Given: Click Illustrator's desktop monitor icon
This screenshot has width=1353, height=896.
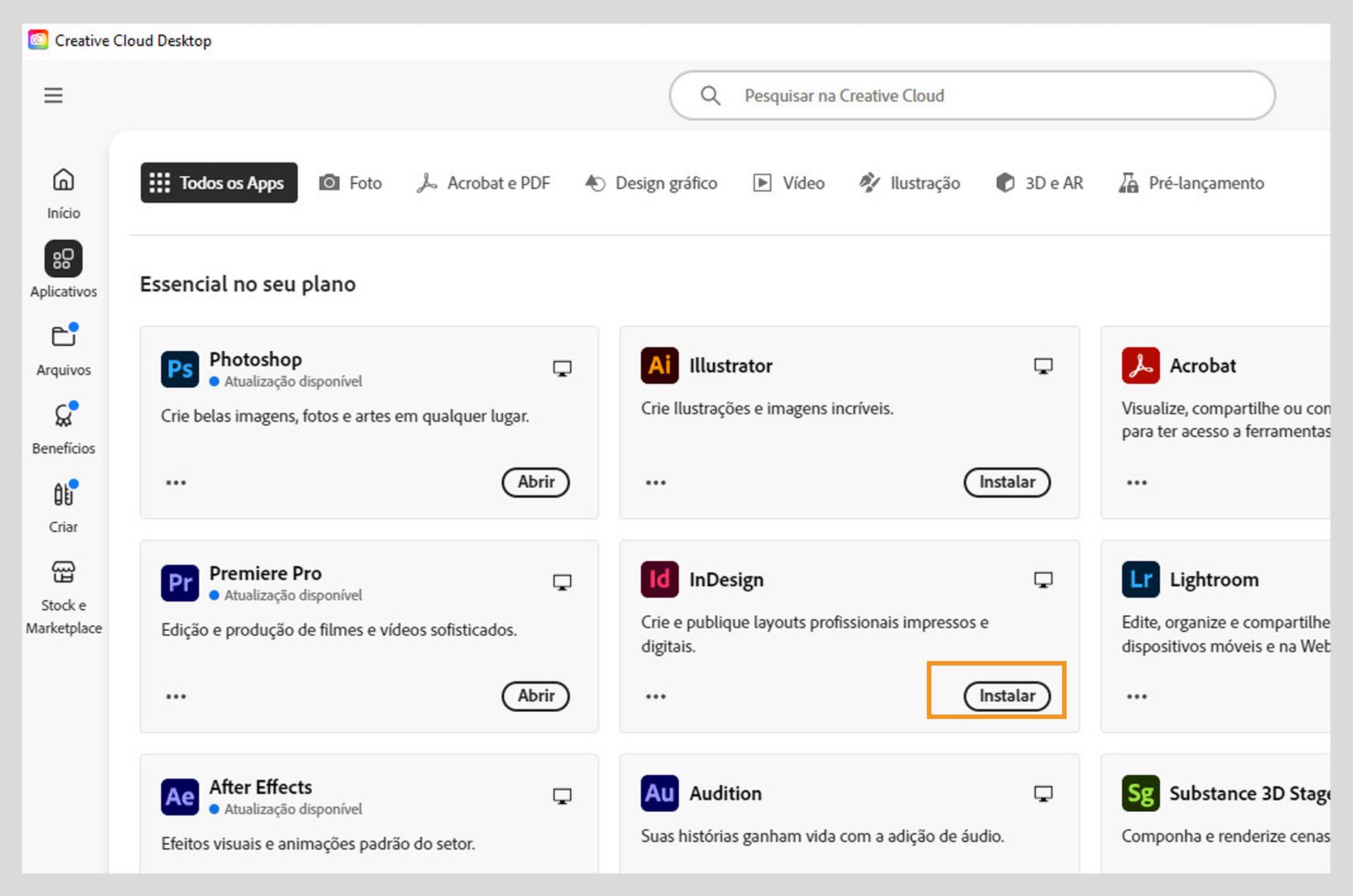Looking at the screenshot, I should click(1043, 366).
